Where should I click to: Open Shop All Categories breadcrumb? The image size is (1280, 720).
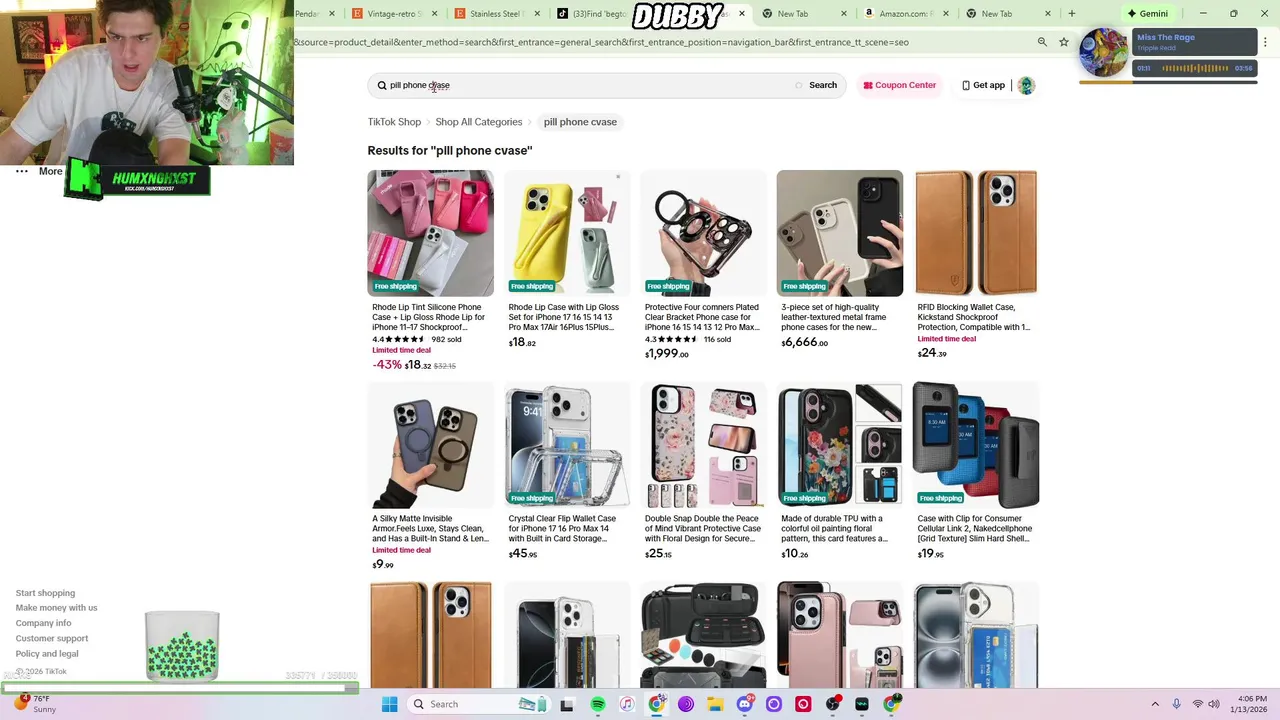(x=479, y=122)
